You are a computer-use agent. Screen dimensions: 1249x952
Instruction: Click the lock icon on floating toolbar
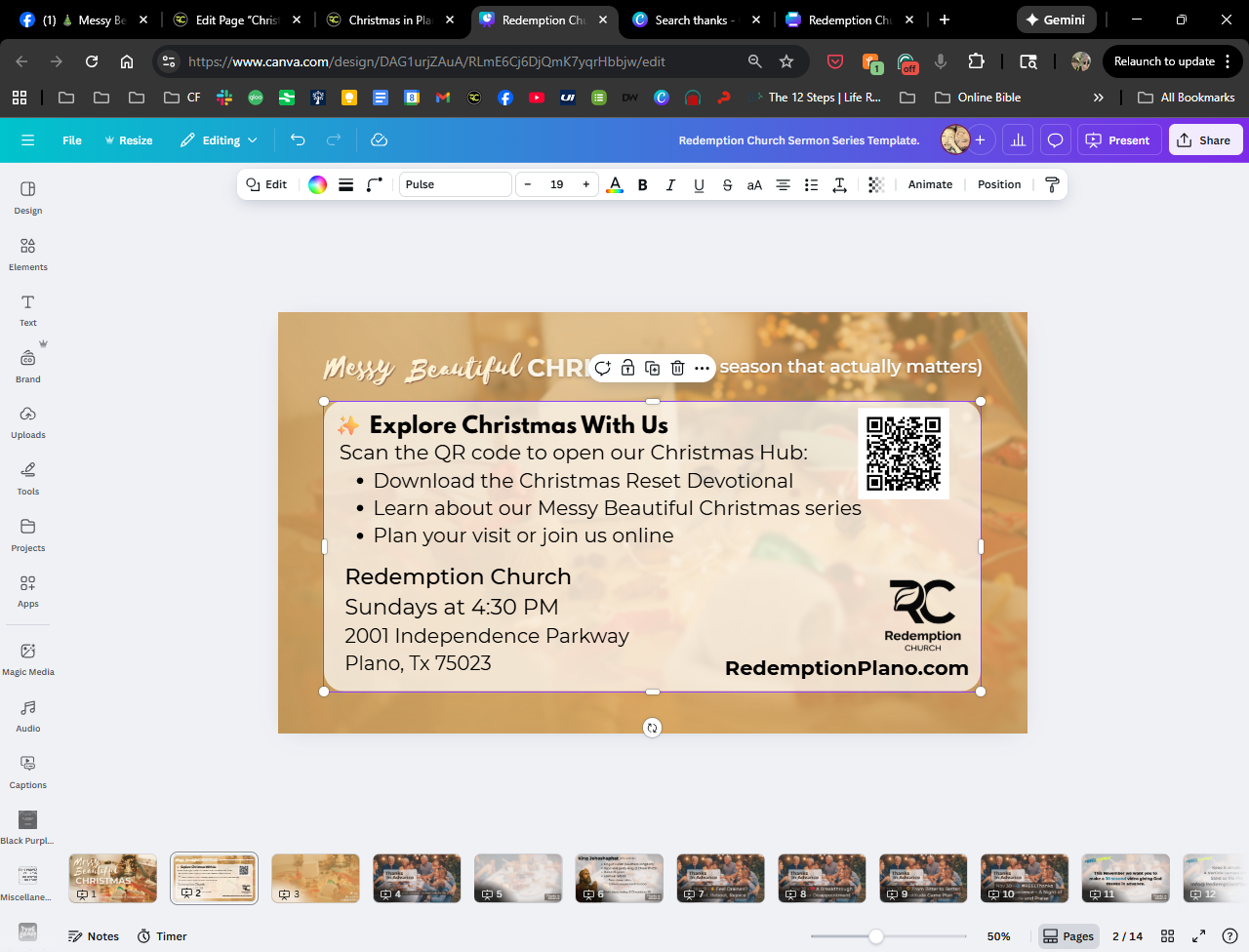click(627, 368)
